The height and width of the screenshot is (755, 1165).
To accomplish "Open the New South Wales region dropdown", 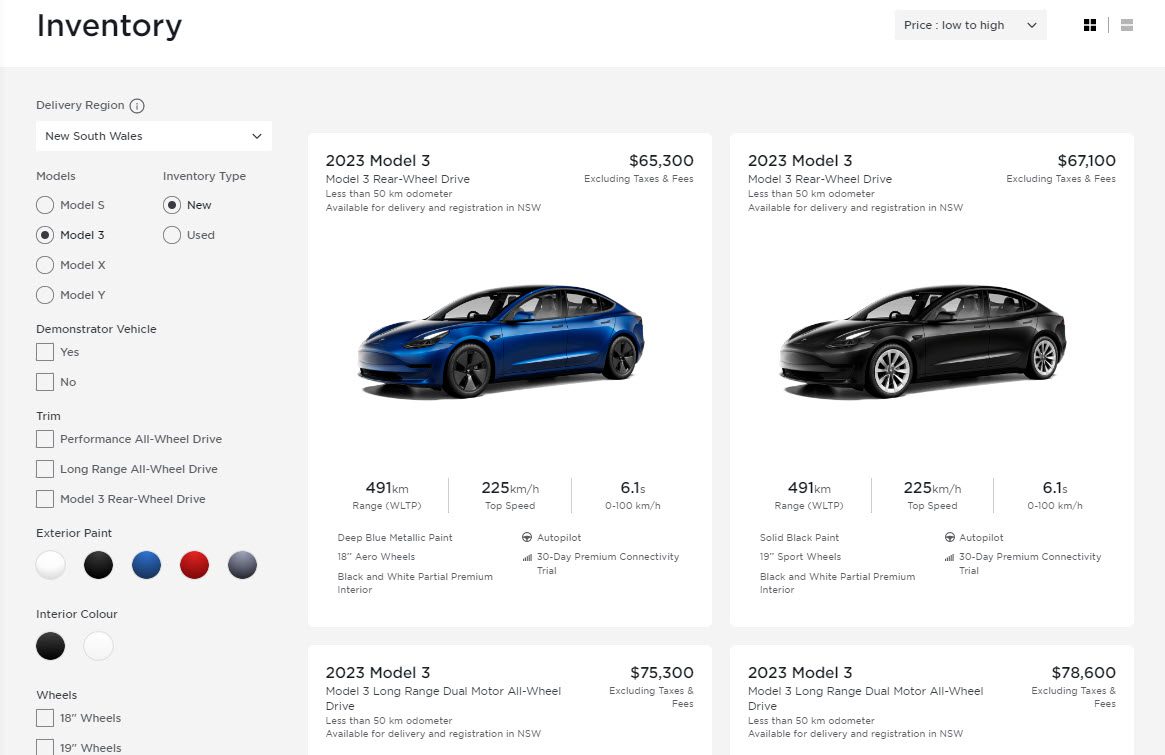I will [153, 136].
